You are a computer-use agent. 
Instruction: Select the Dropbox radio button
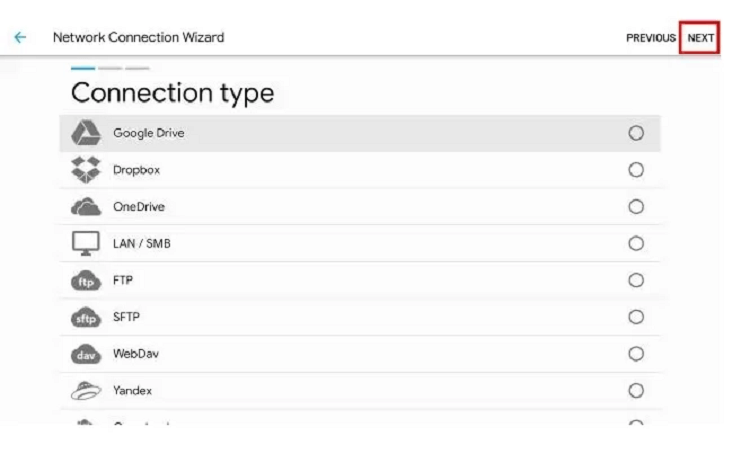tap(636, 170)
